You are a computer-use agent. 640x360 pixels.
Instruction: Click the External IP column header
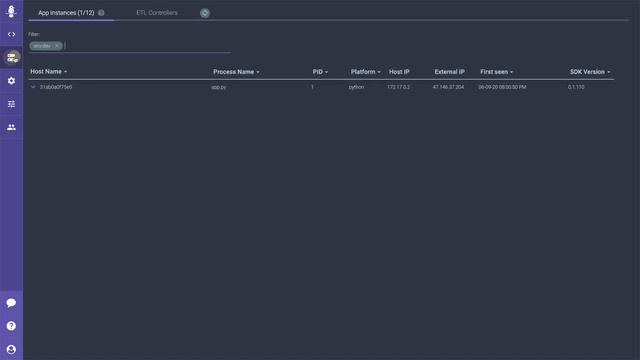pos(449,72)
